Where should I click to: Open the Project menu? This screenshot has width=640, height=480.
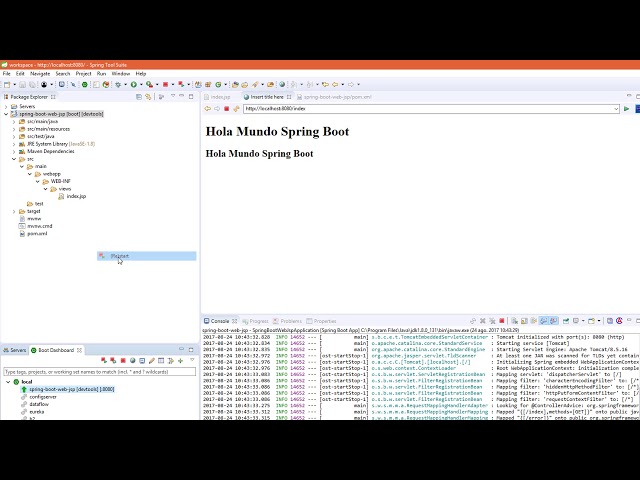pyautogui.click(x=83, y=74)
